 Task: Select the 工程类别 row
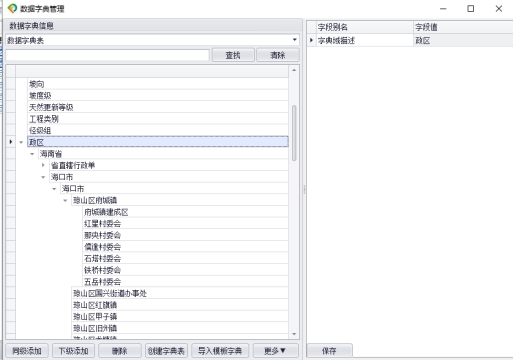158,119
